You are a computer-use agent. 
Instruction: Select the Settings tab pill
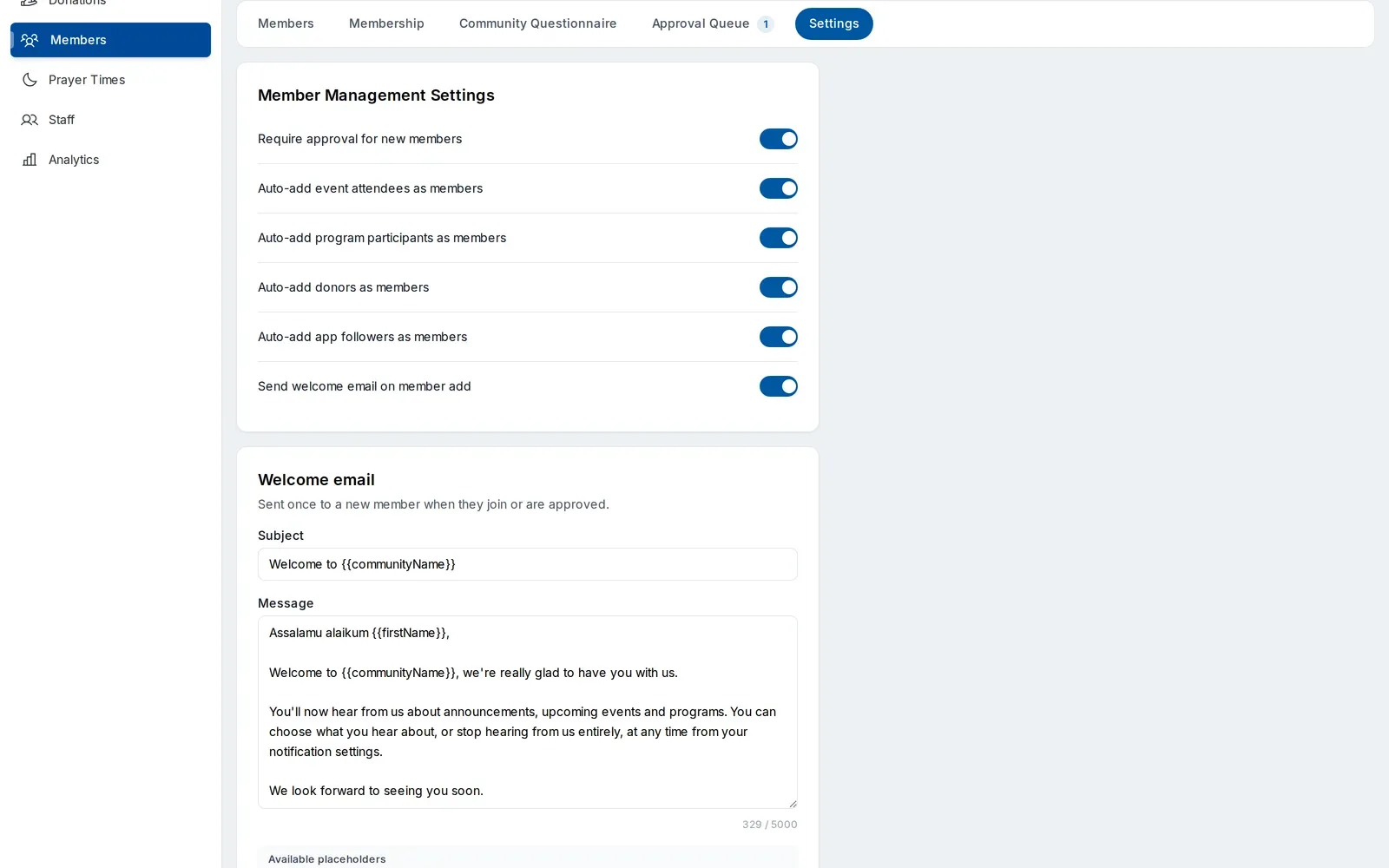(x=834, y=23)
